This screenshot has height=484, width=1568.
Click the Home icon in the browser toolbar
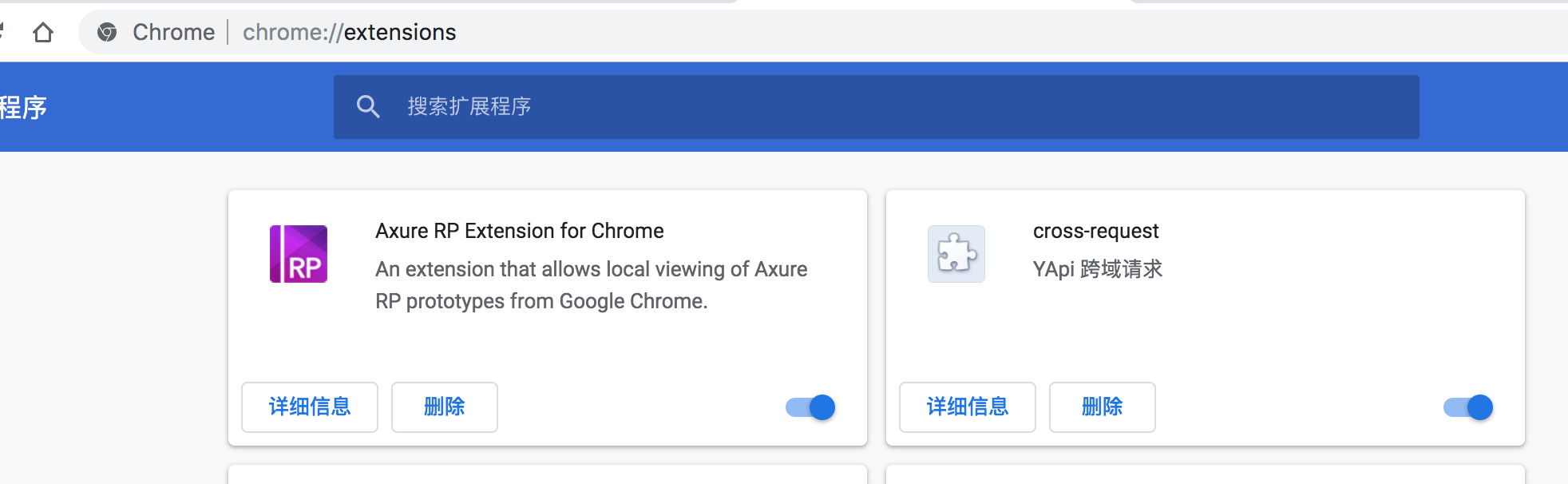(45, 32)
